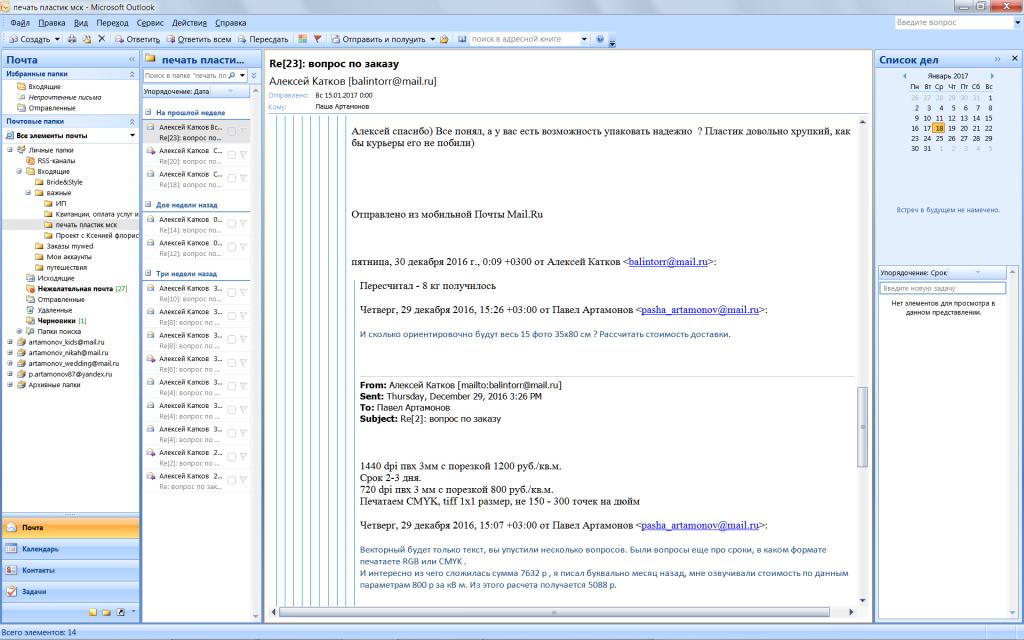Switch to Контакты in navigation pane
The height and width of the screenshot is (640, 1024).
(71, 570)
